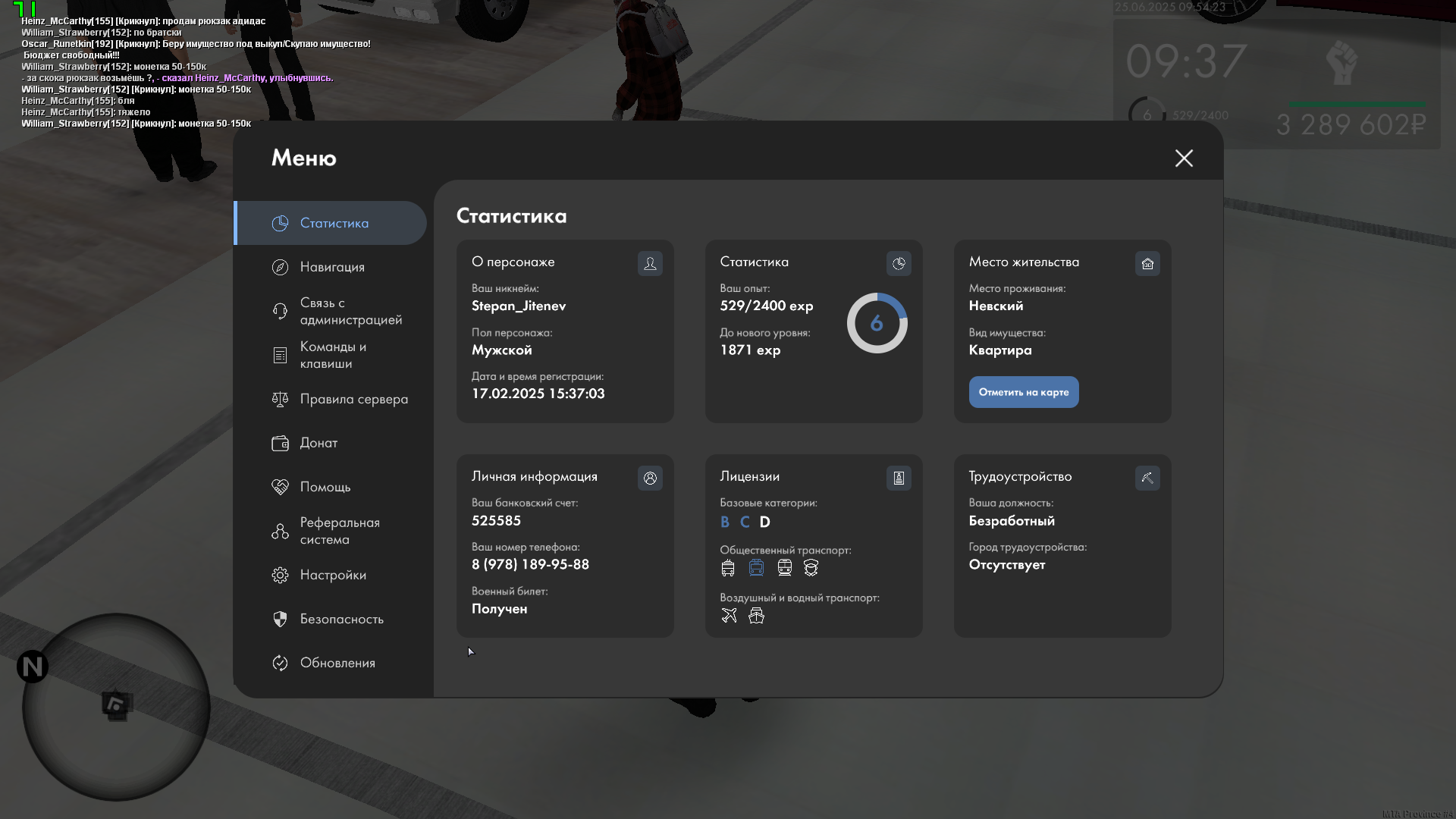Click employment city value Отсутствует
1456x819 pixels.
(1007, 564)
